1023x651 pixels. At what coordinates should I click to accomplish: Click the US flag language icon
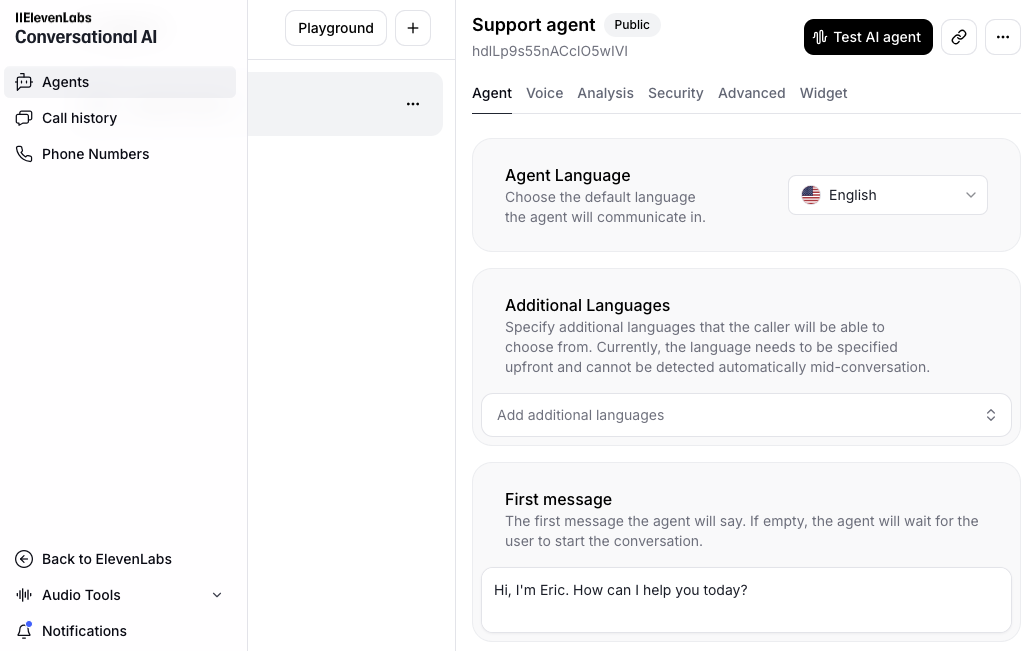point(811,195)
